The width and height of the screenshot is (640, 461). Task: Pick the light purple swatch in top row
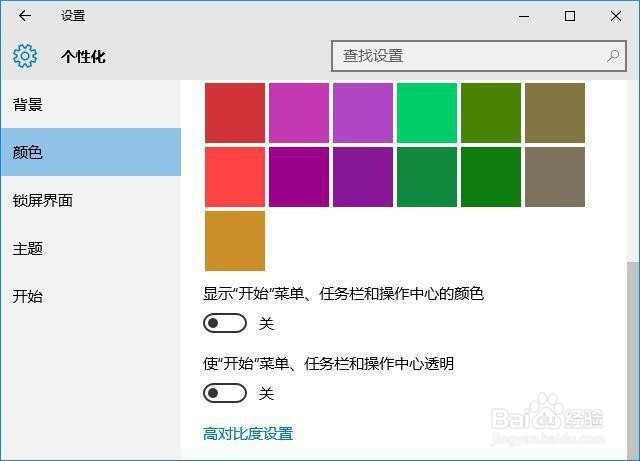(363, 113)
